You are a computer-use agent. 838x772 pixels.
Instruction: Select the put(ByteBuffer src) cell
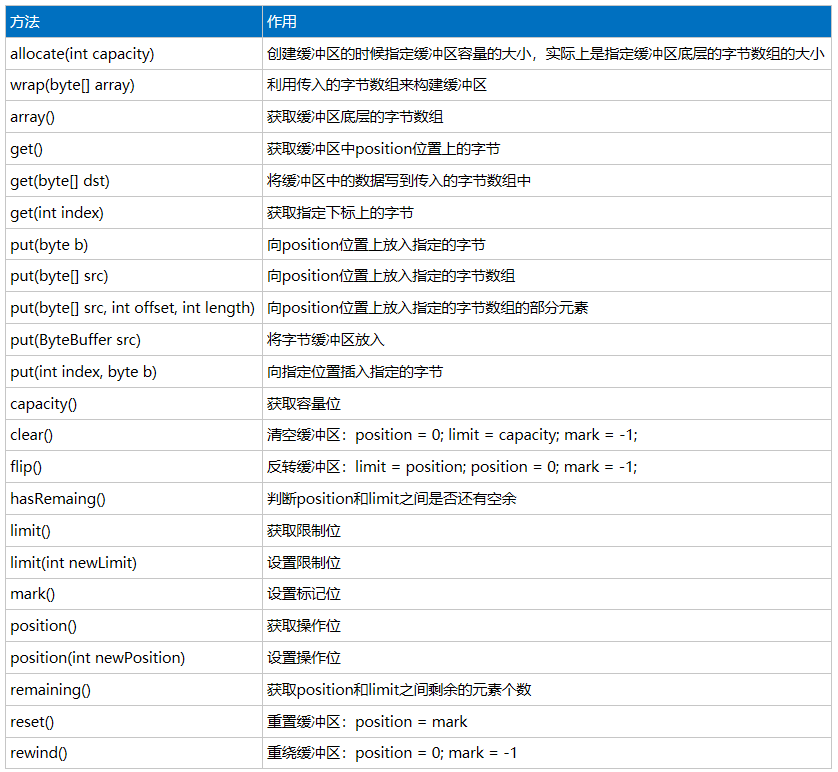click(x=134, y=340)
